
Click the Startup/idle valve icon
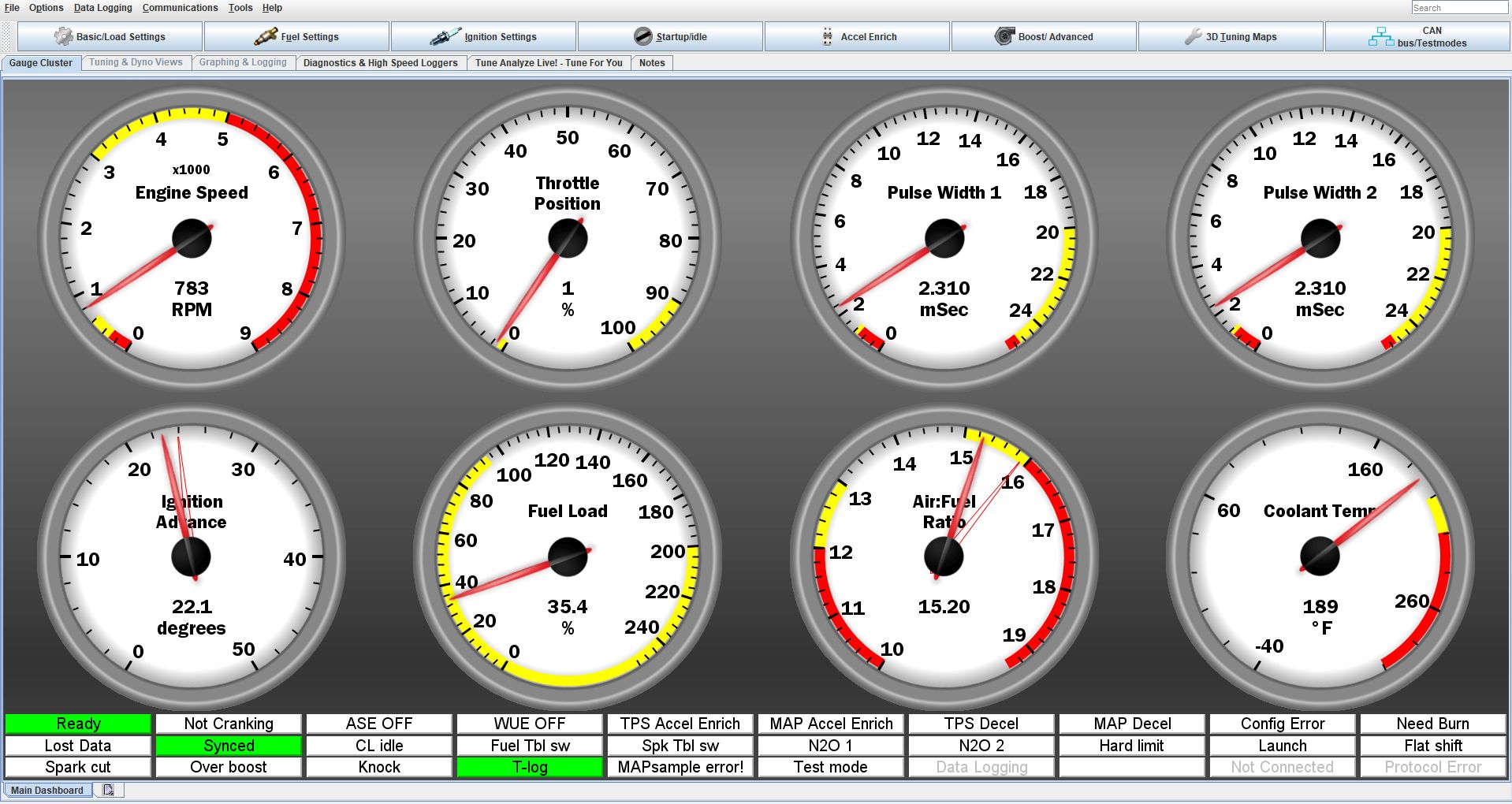643,36
